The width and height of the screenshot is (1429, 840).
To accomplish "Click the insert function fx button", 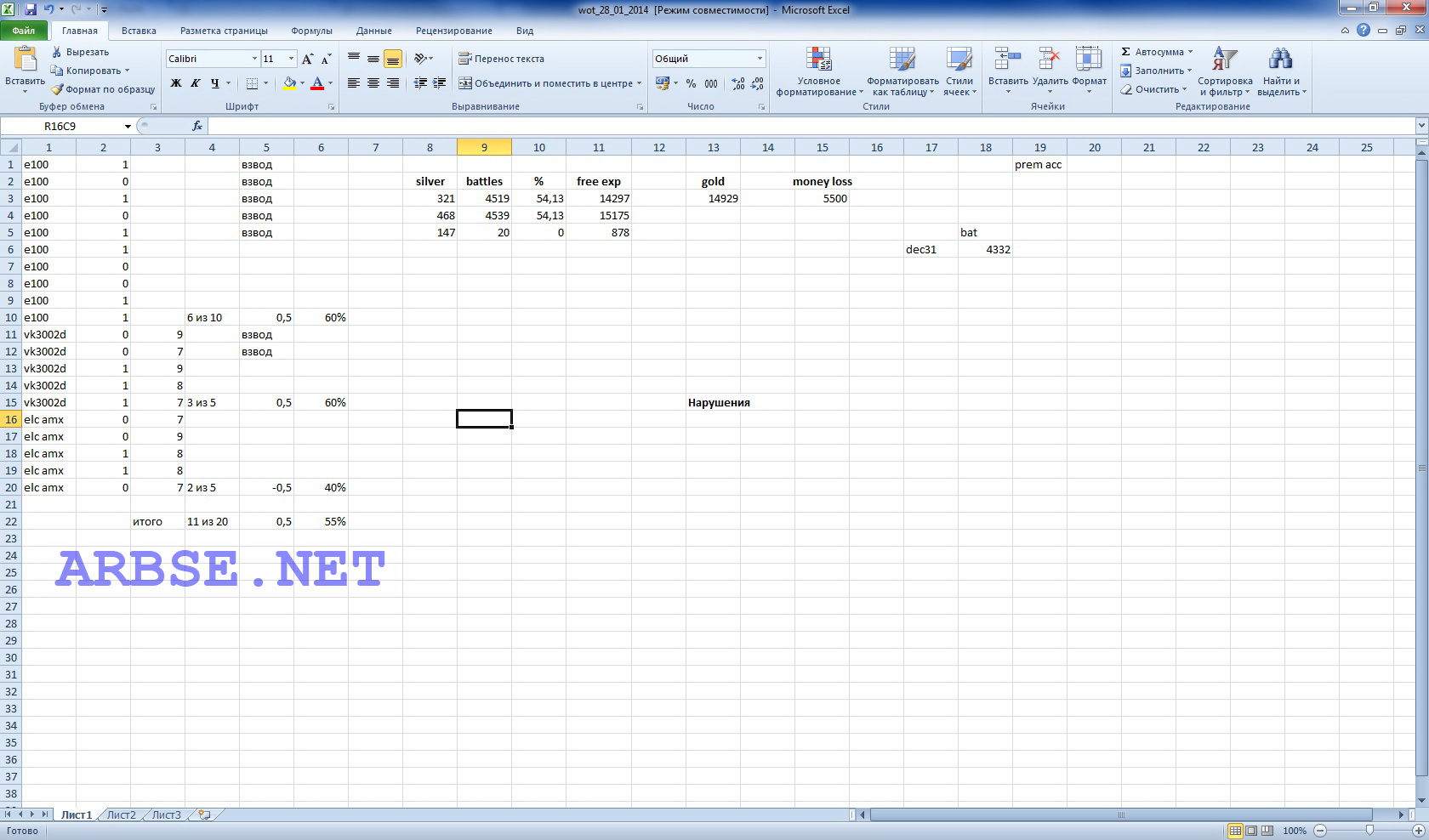I will click(x=197, y=126).
